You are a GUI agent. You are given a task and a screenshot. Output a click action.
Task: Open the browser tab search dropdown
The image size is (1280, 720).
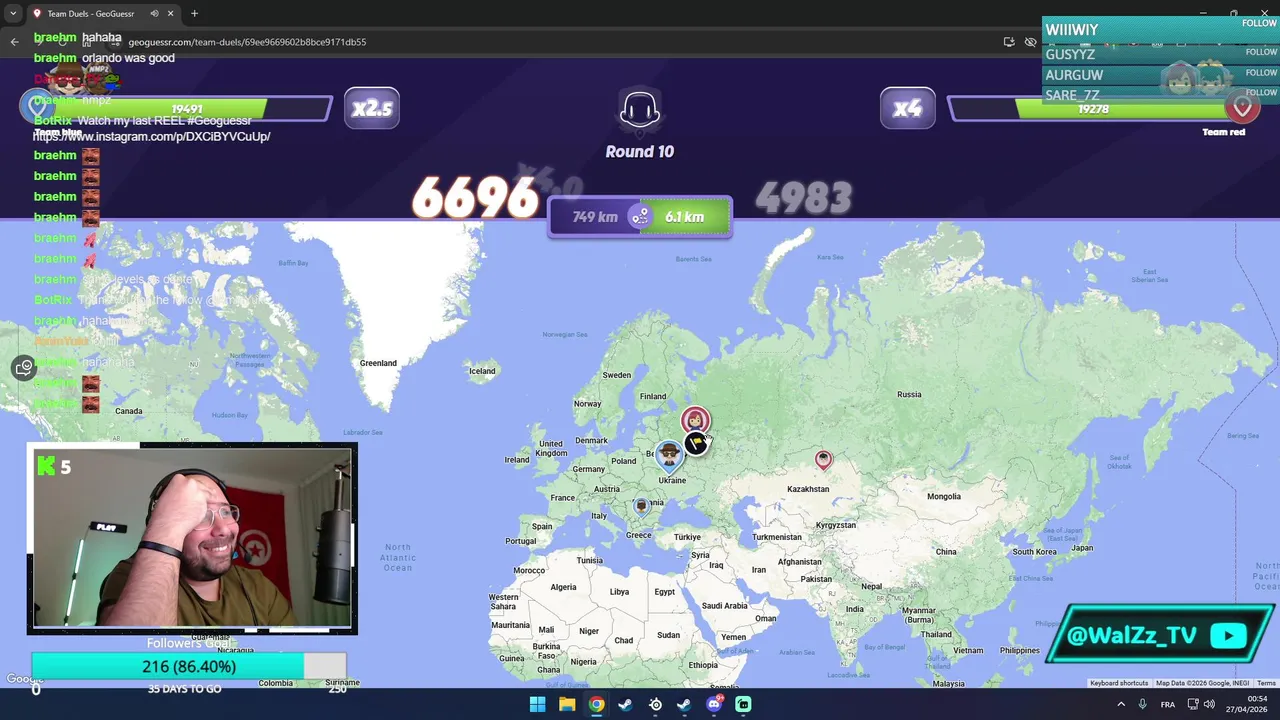pyautogui.click(x=13, y=14)
